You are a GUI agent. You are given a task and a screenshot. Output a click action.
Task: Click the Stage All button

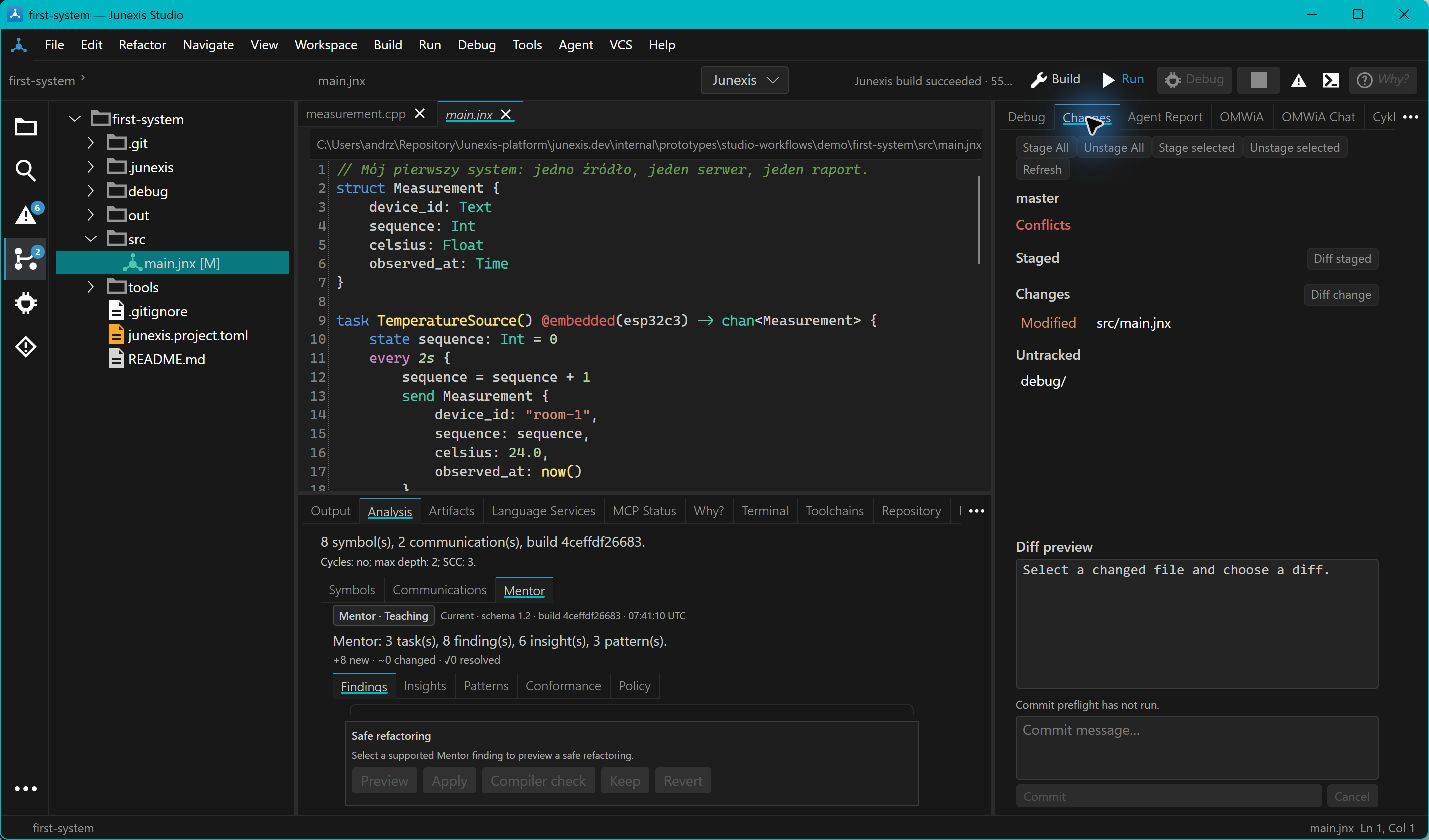pos(1045,148)
